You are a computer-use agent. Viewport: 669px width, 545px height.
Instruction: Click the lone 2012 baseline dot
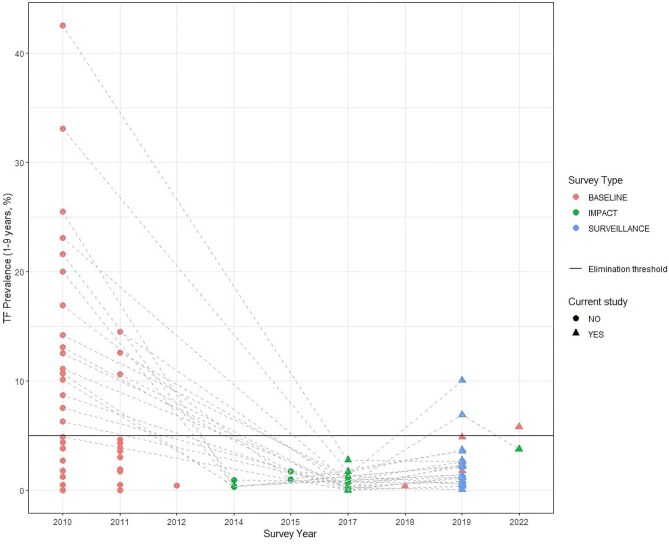177,486
